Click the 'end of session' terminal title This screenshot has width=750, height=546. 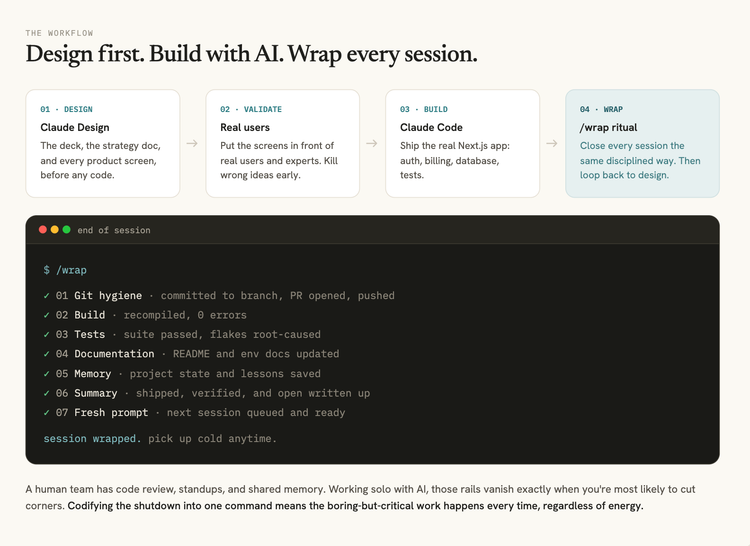pyautogui.click(x=114, y=230)
